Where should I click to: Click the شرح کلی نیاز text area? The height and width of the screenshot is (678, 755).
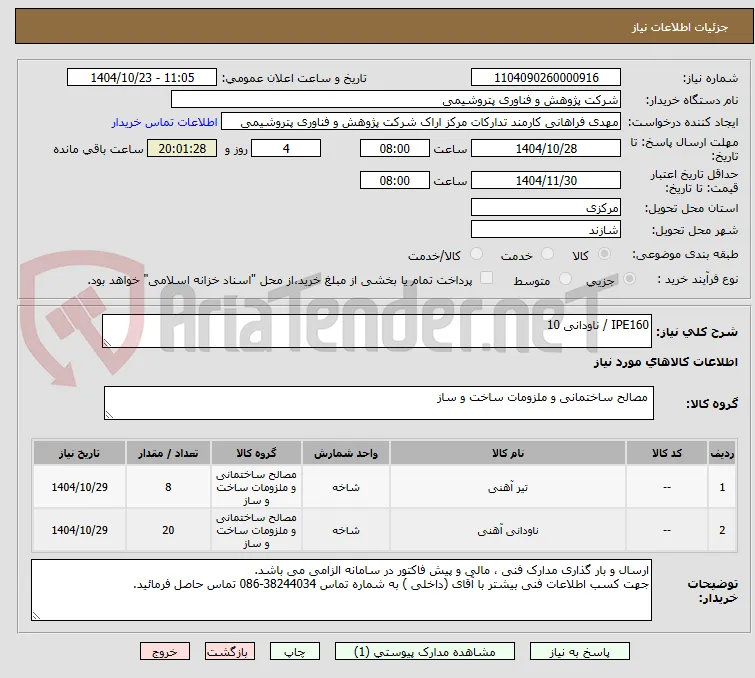pos(377,331)
